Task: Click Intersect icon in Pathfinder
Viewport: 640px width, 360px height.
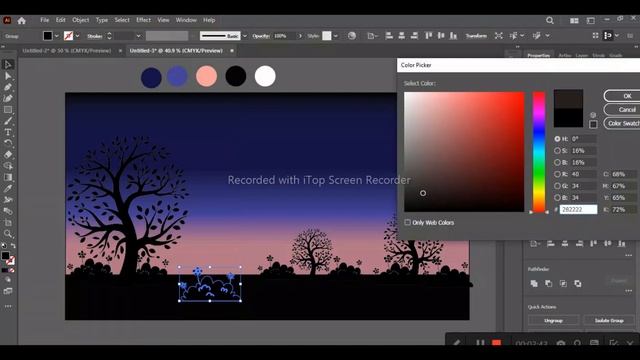Action: pyautogui.click(x=563, y=283)
